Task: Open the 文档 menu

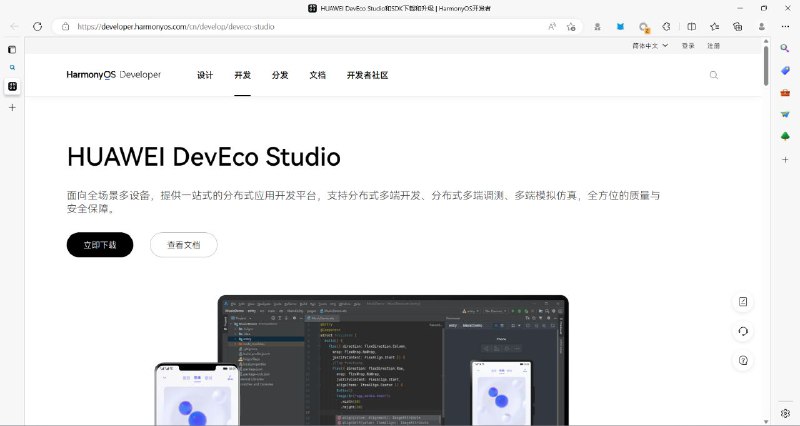Action: tap(317, 75)
